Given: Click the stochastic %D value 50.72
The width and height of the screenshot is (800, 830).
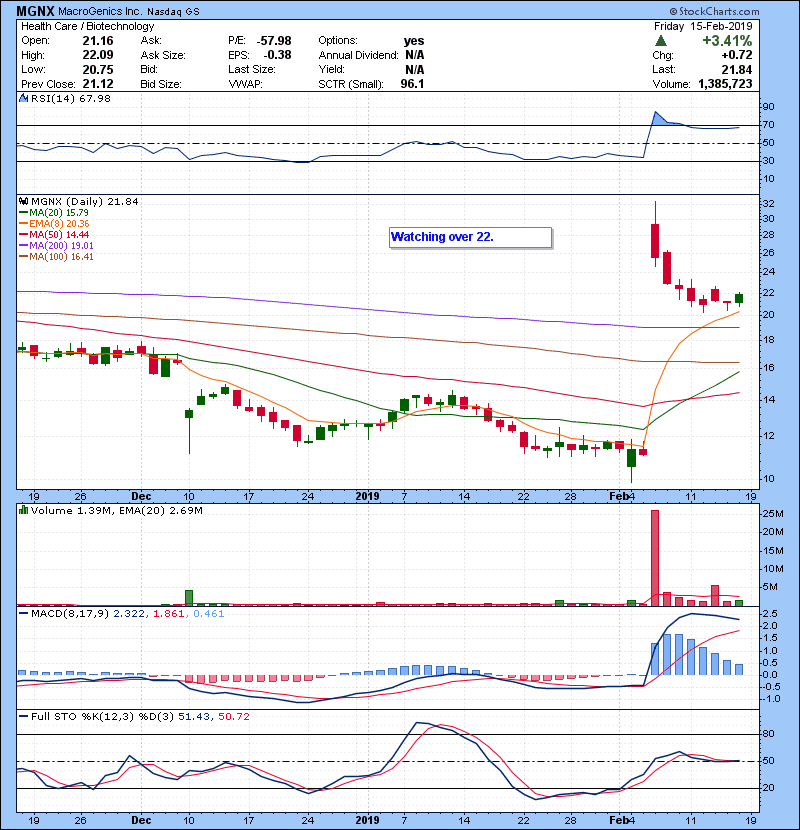Looking at the screenshot, I should point(233,717).
